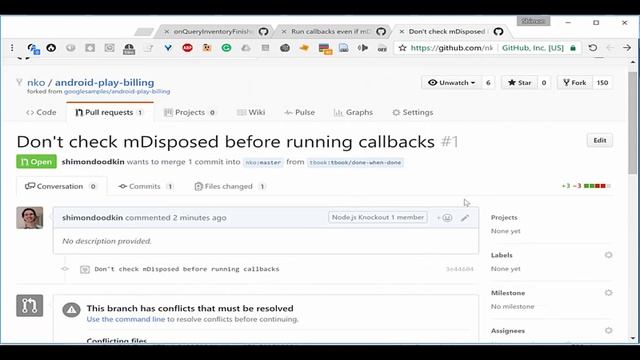Viewport: 640px width, 360px height.
Task: Click the red ABP Adblock extension icon
Action: [187, 48]
